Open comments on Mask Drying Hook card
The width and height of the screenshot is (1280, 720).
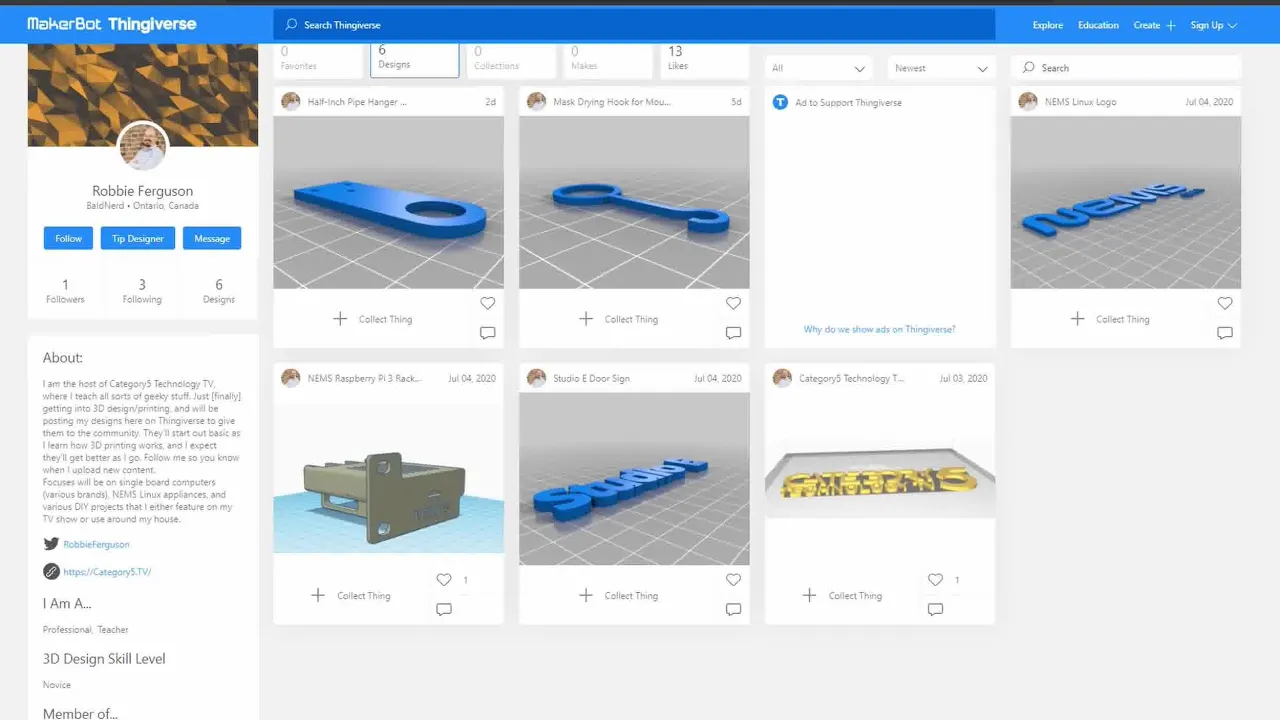pos(733,333)
